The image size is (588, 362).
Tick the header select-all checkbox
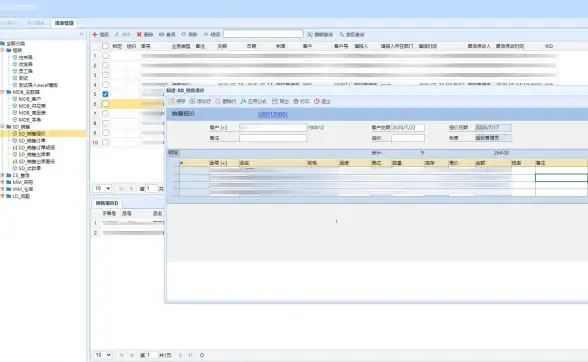click(105, 46)
